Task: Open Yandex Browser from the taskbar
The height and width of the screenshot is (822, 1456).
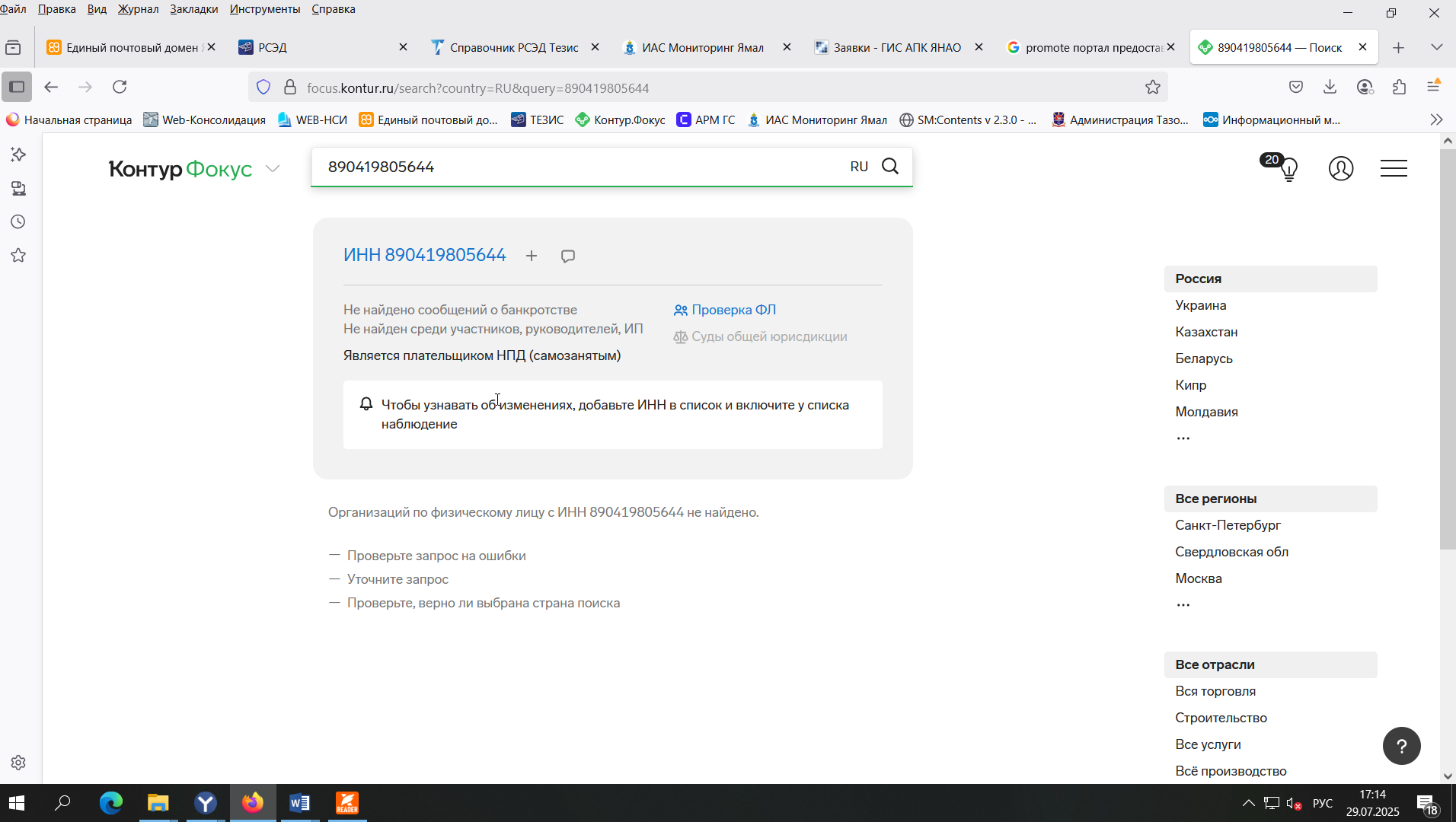Action: point(206,803)
